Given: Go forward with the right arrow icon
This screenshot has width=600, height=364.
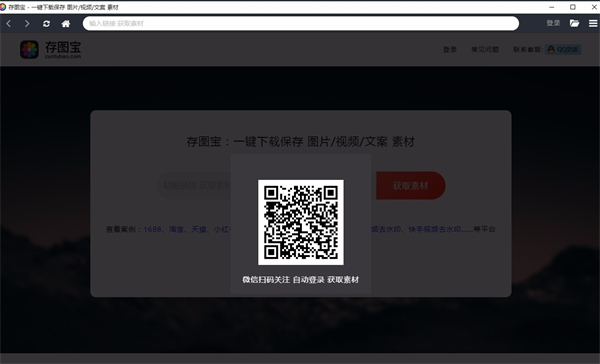Looking at the screenshot, I should coord(27,24).
